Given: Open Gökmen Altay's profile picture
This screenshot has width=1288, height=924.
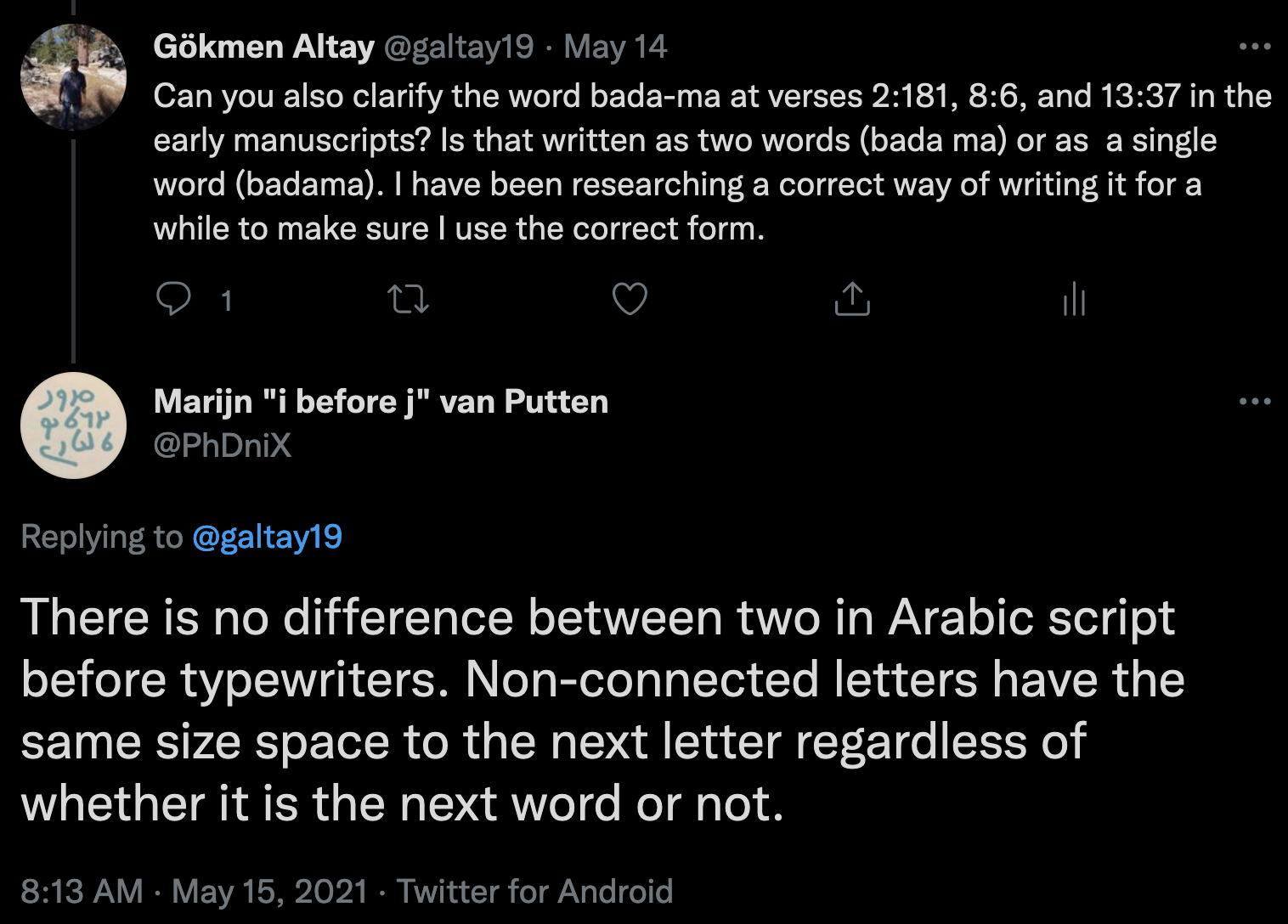Looking at the screenshot, I should [74, 77].
